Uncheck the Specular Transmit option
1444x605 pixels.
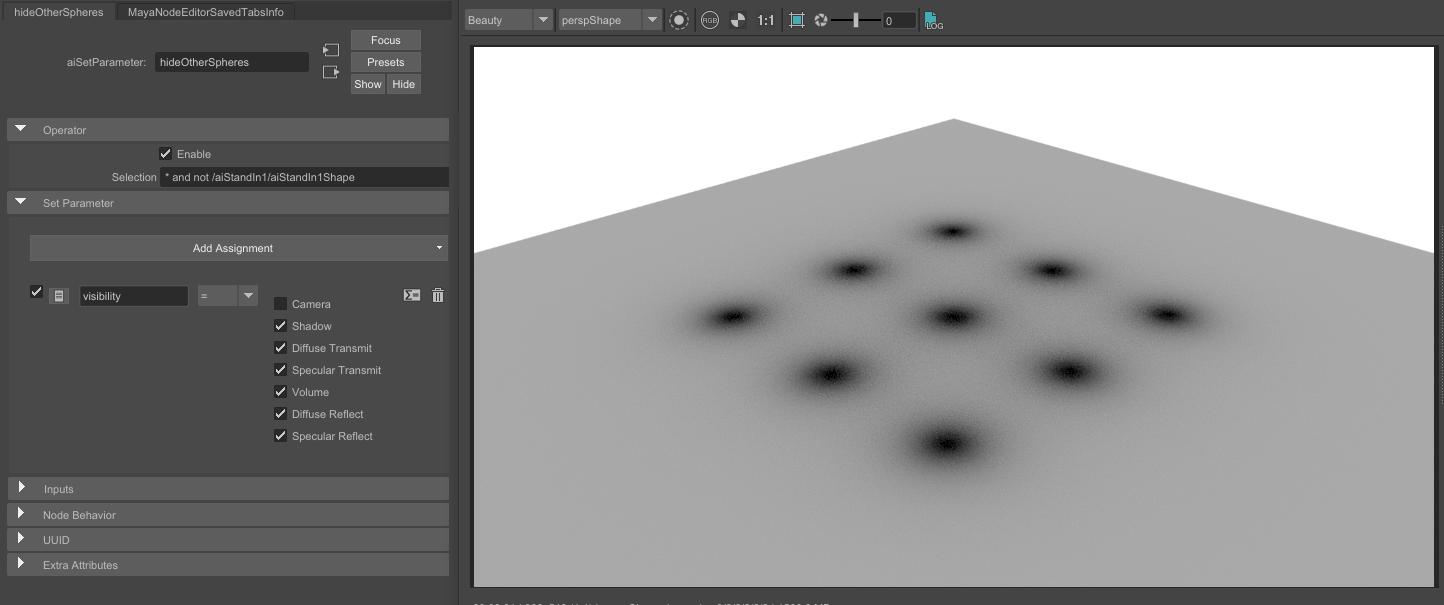[x=280, y=369]
